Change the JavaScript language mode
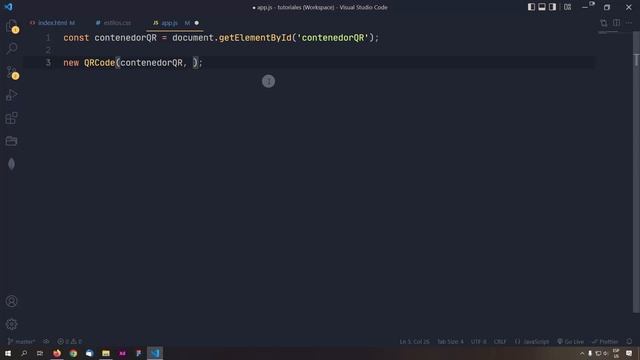 click(x=532, y=341)
